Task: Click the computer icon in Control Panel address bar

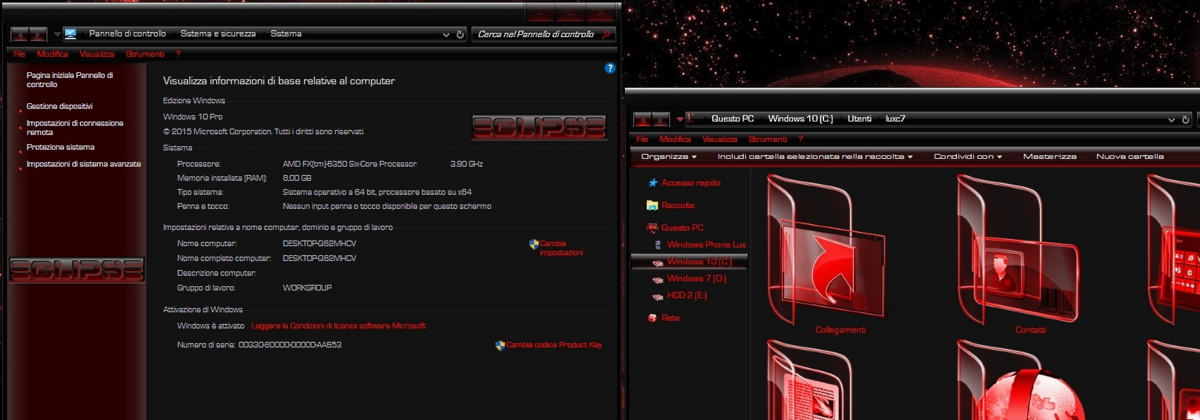Action: (70, 34)
